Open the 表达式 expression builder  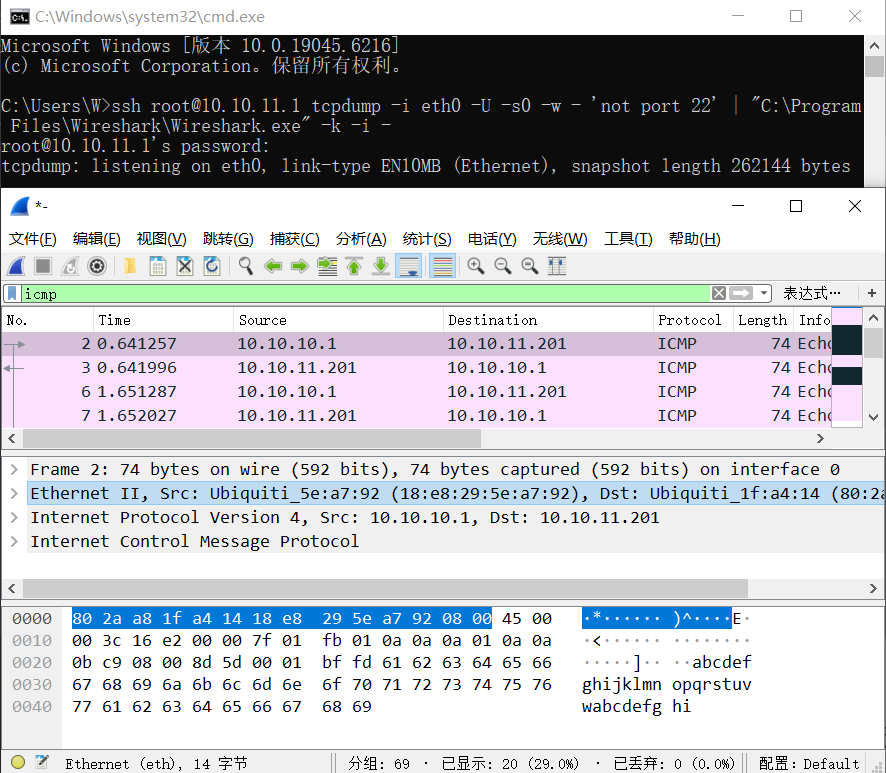coord(811,293)
